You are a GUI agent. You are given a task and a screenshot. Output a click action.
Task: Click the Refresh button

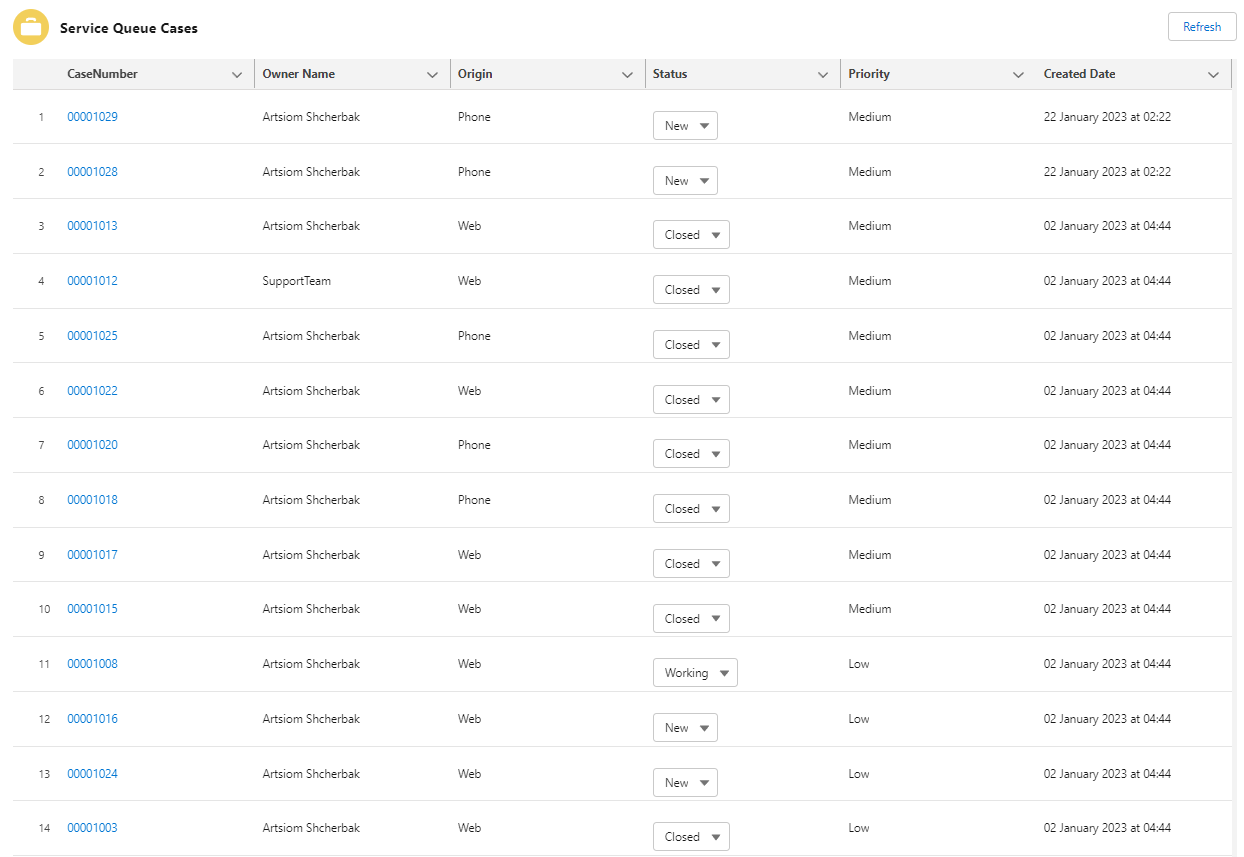click(1202, 26)
